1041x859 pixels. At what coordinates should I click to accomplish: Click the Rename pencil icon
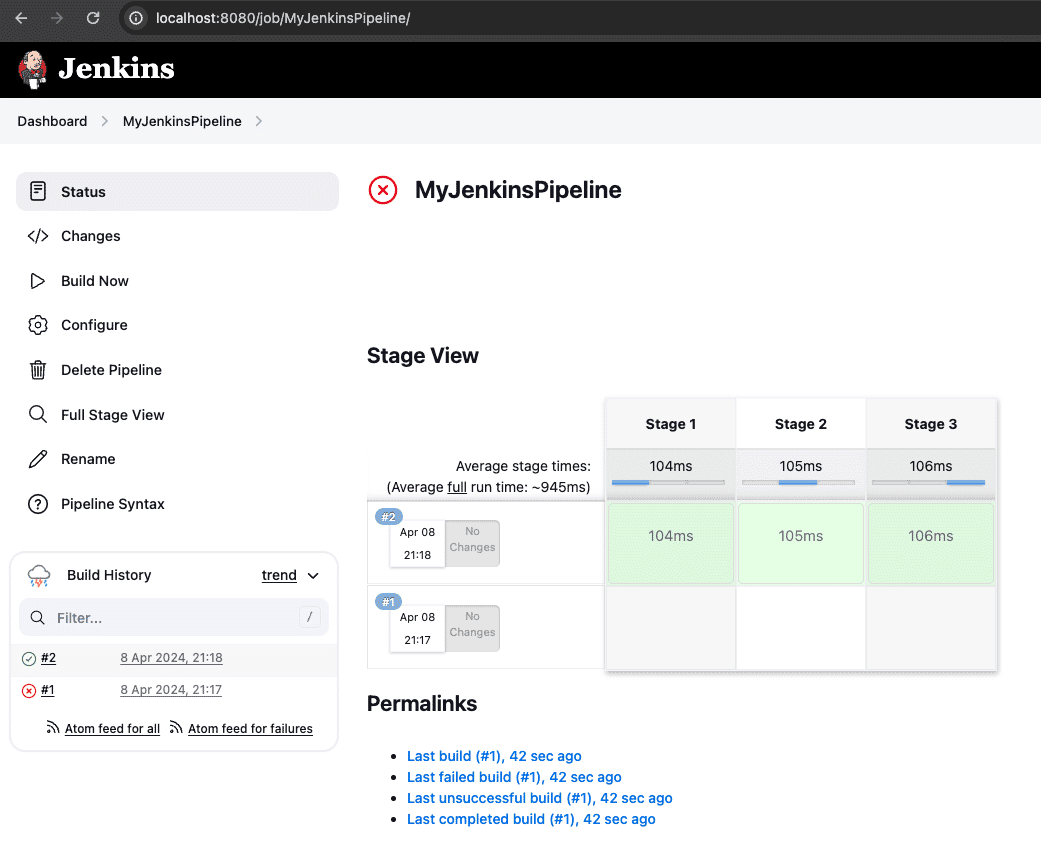[38, 459]
